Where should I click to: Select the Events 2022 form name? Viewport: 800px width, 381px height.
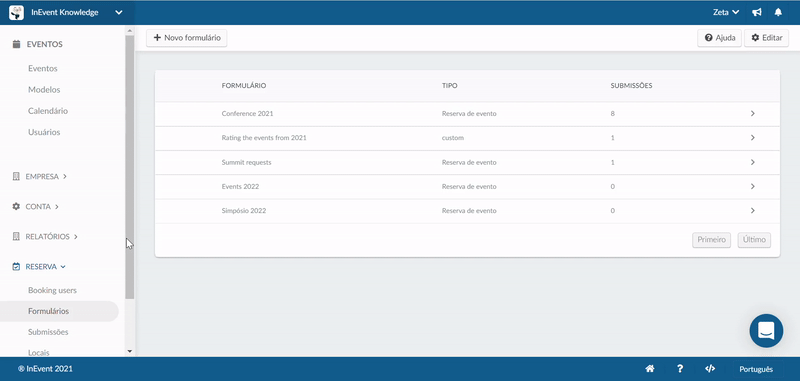click(240, 187)
